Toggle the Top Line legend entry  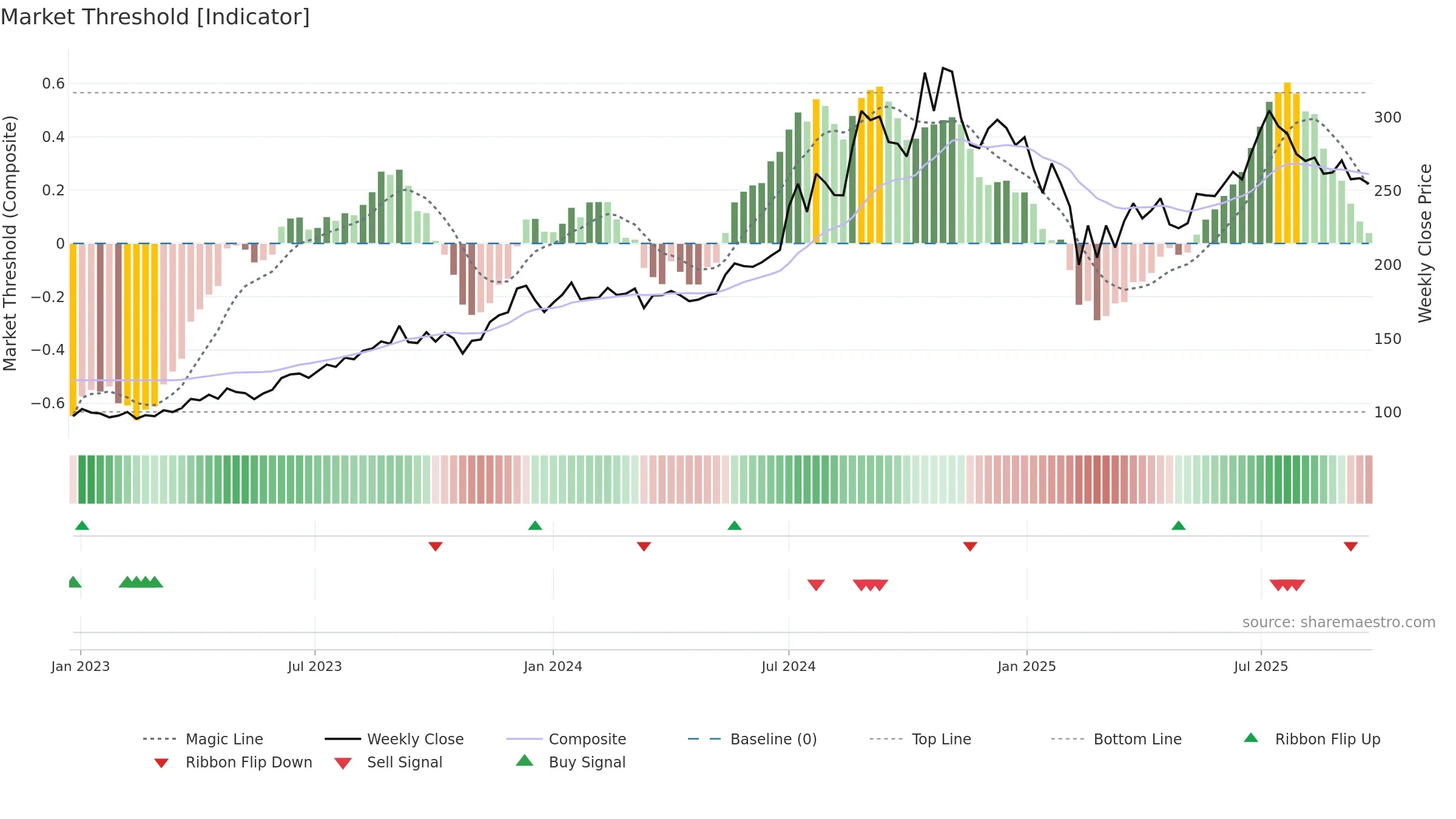(920, 739)
